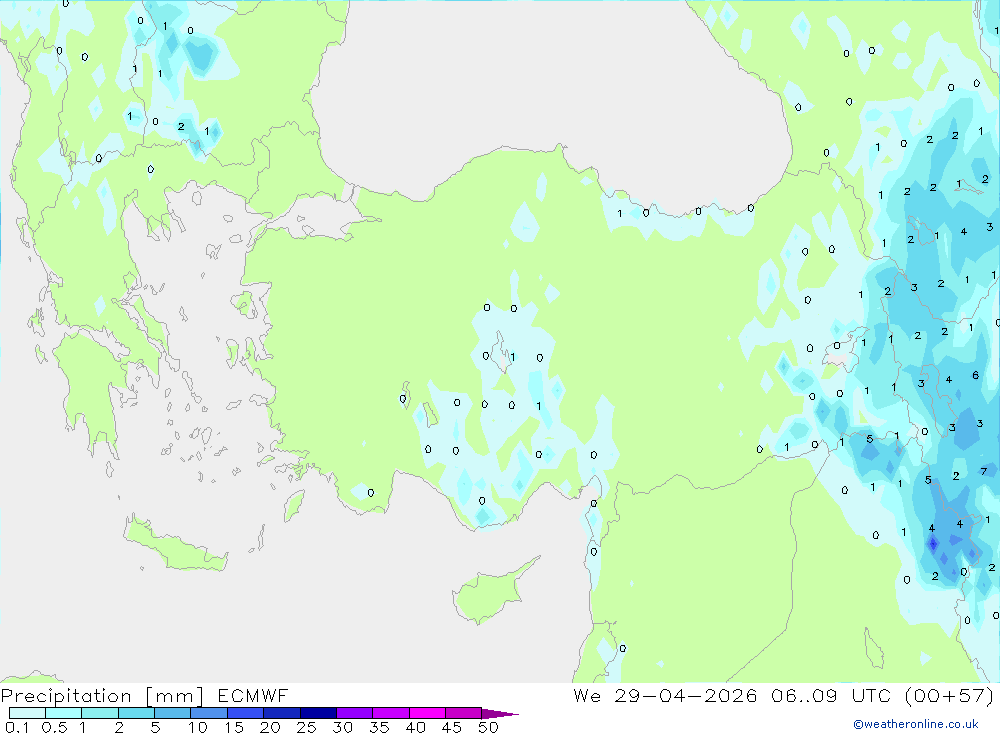Viewport: 1000px width, 733px height.
Task: Click the '6' precipitation value on the map
Action: [x=975, y=375]
